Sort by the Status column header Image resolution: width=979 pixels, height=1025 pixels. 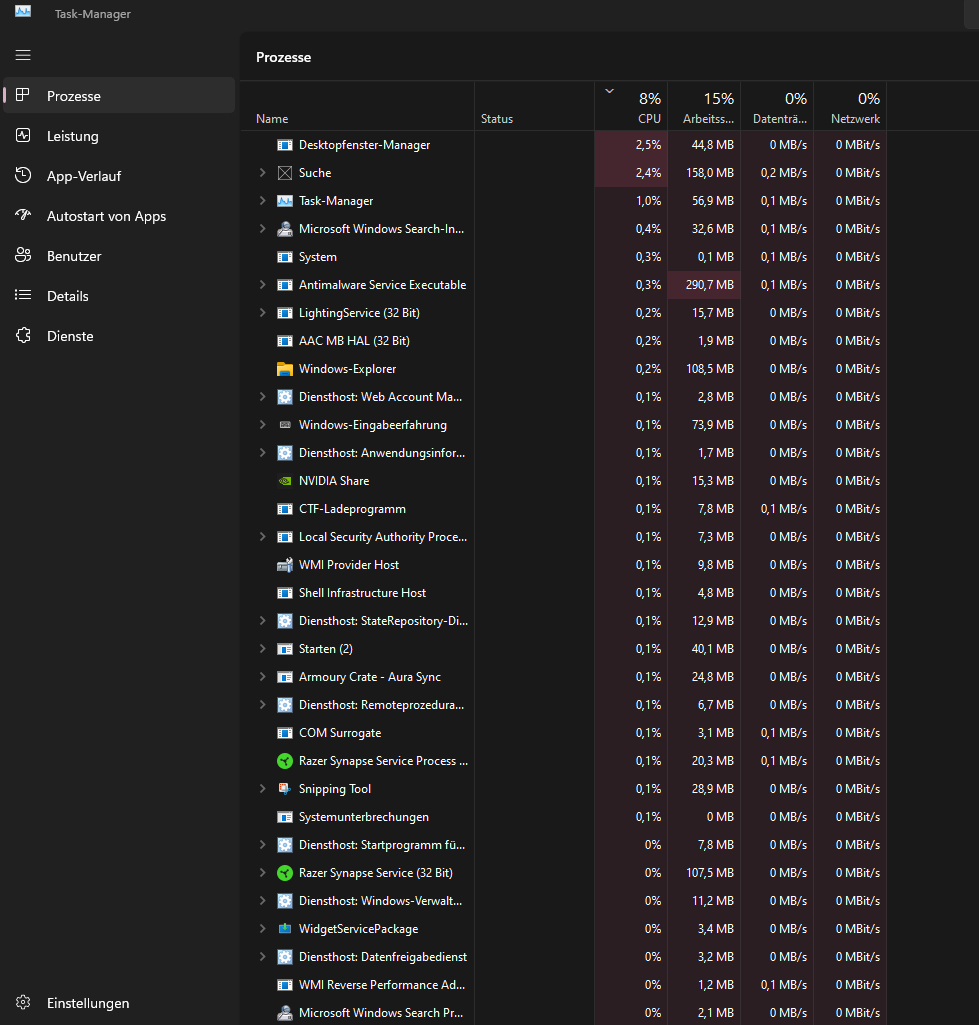click(x=535, y=106)
